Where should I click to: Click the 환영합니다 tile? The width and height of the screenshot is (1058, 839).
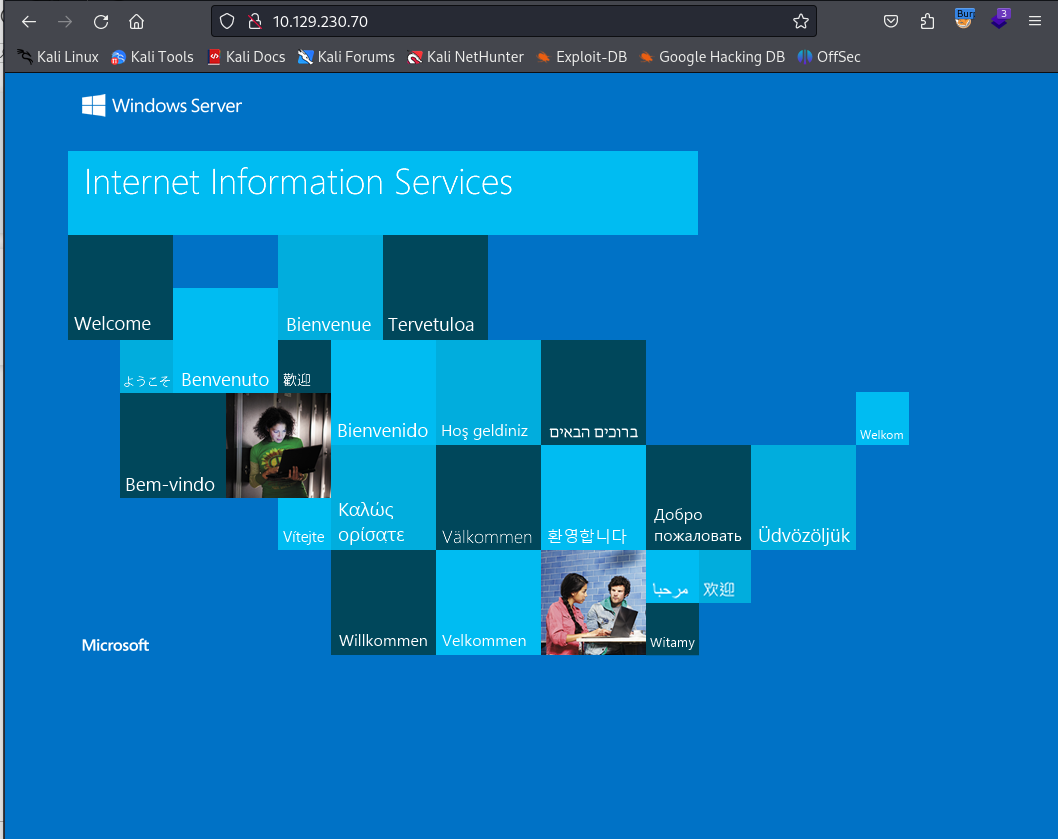click(593, 497)
